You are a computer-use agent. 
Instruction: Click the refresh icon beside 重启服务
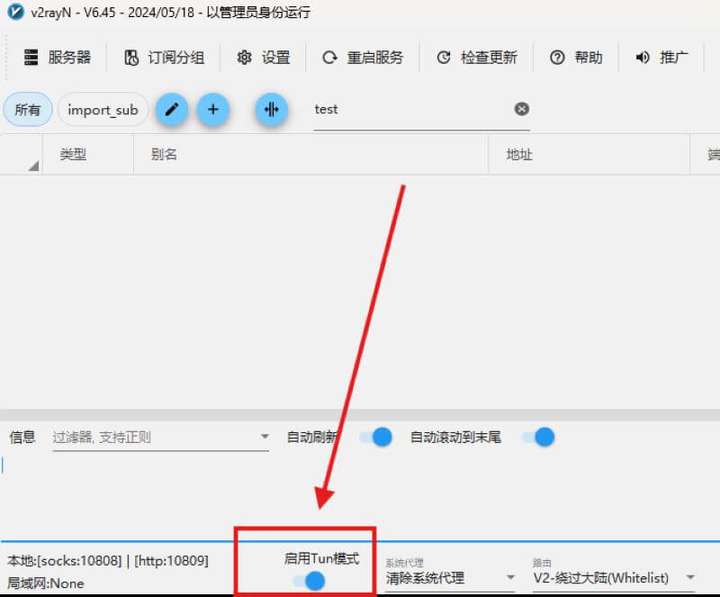(x=330, y=57)
